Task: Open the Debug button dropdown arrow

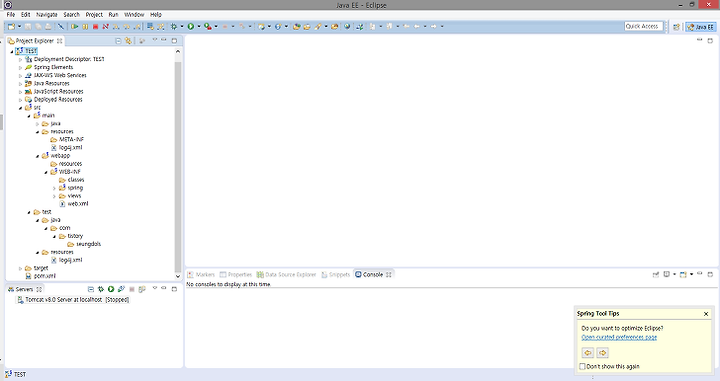Action: (182, 27)
